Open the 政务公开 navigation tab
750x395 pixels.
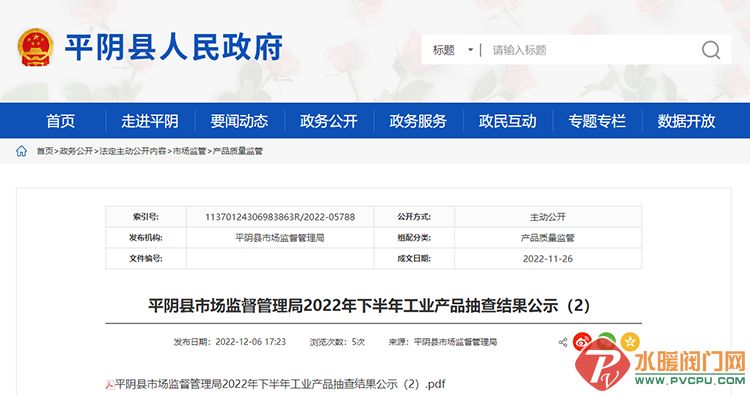click(x=329, y=121)
